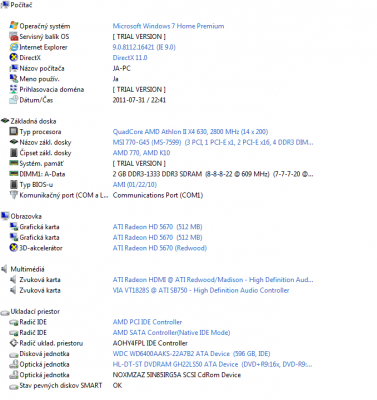
Task: Click the Radič uklad. priestoru icon
Action: pyautogui.click(x=13, y=343)
